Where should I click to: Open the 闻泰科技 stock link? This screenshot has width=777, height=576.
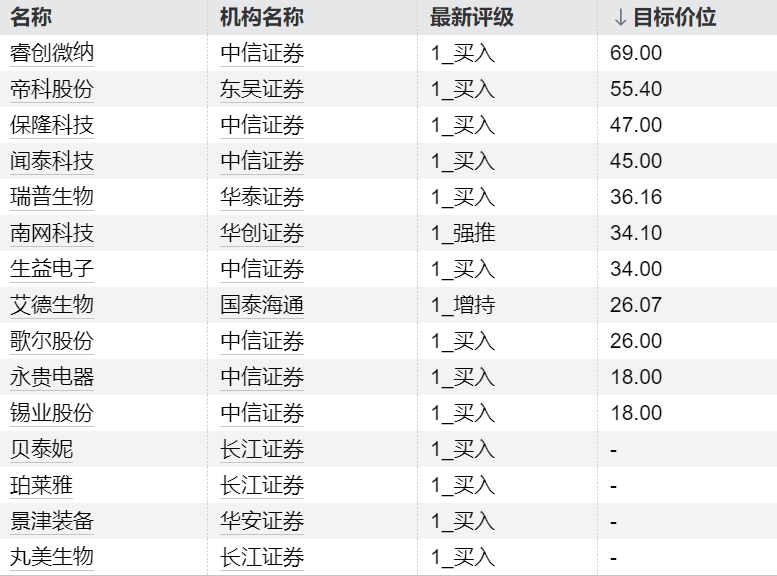52,161
